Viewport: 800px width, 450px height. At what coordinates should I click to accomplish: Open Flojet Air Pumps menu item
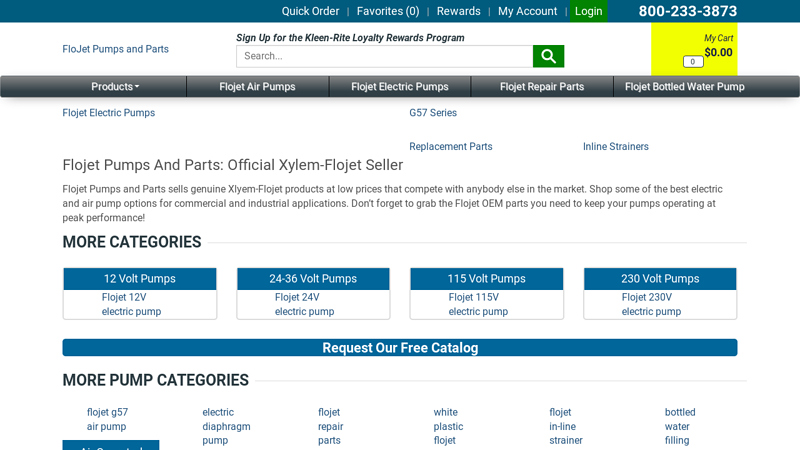click(x=257, y=87)
